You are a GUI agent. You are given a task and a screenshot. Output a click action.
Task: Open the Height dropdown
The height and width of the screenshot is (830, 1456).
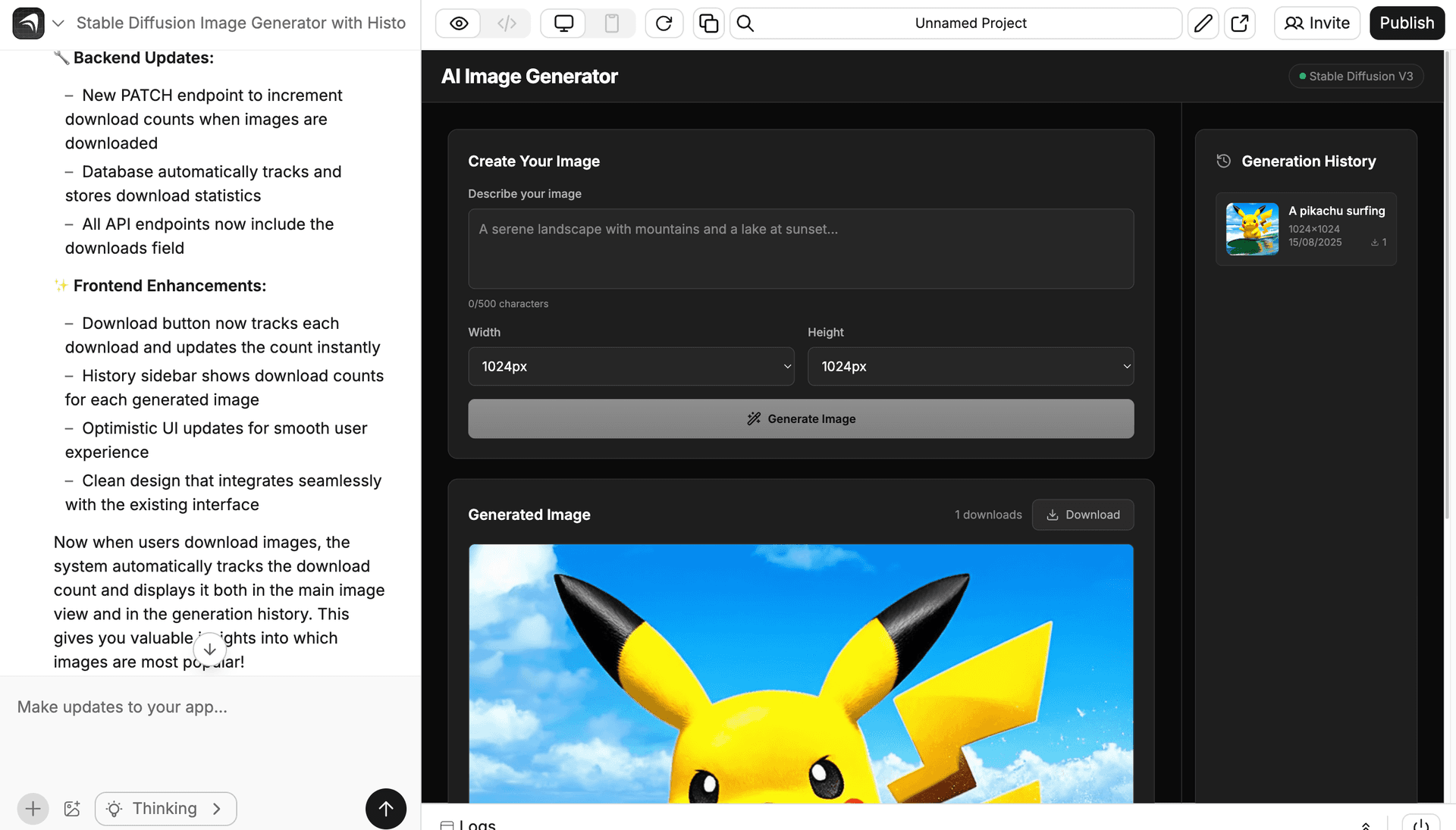pos(971,366)
